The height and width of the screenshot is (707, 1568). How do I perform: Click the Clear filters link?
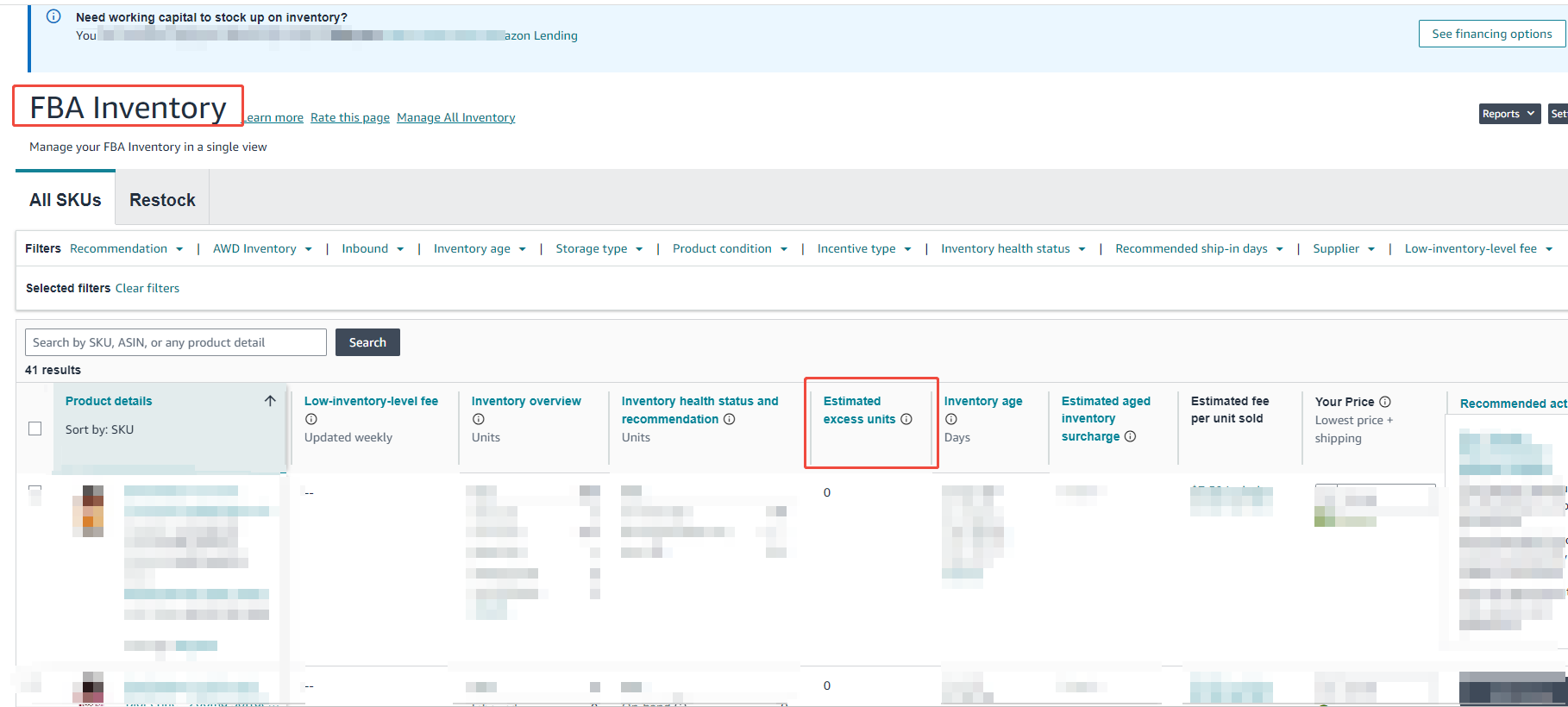pos(147,288)
